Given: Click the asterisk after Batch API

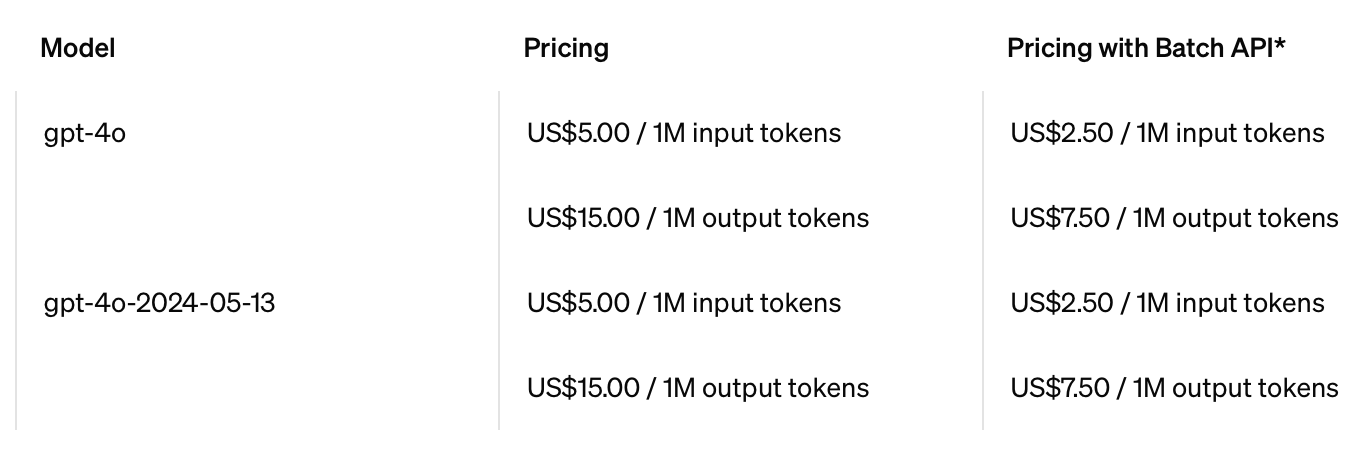Looking at the screenshot, I should (x=1279, y=46).
